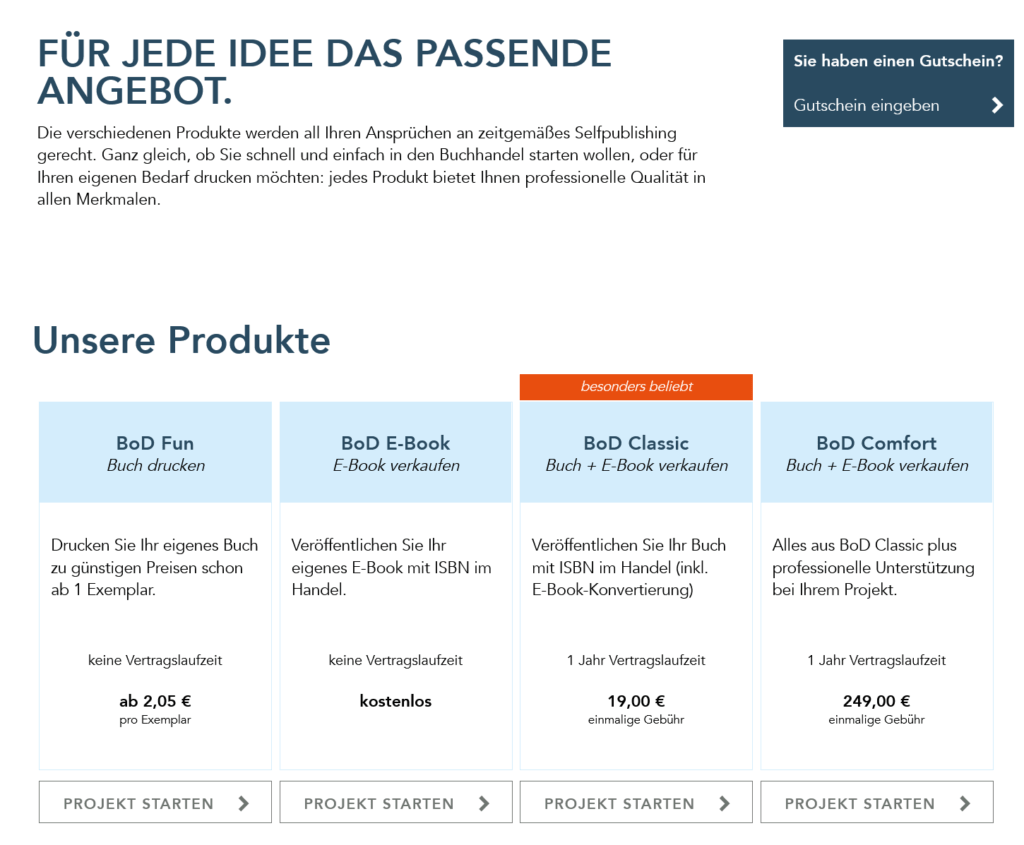Click the orange 'besonders beliebt' badge
Viewport: 1024px width, 845px height.
pos(636,387)
